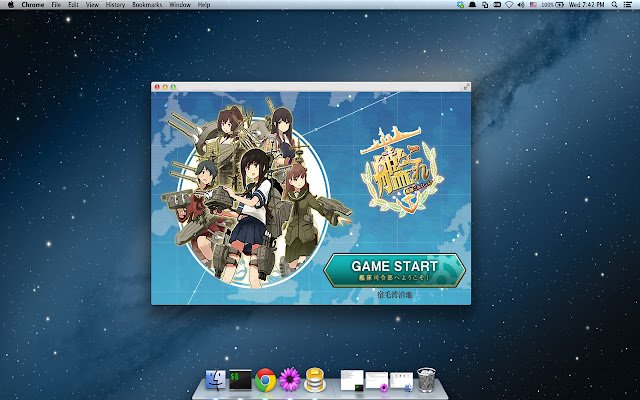Click the bell notification icon in menu bar
640x400 pixels.
(x=473, y=5)
